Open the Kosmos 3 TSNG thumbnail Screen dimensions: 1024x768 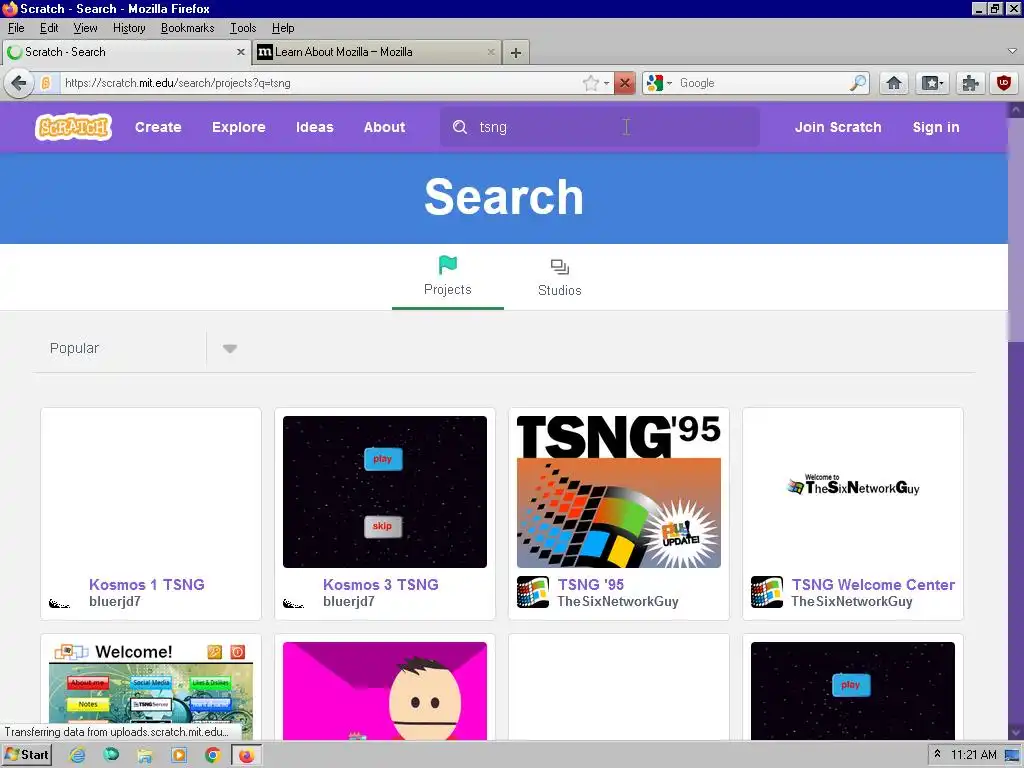pos(385,492)
